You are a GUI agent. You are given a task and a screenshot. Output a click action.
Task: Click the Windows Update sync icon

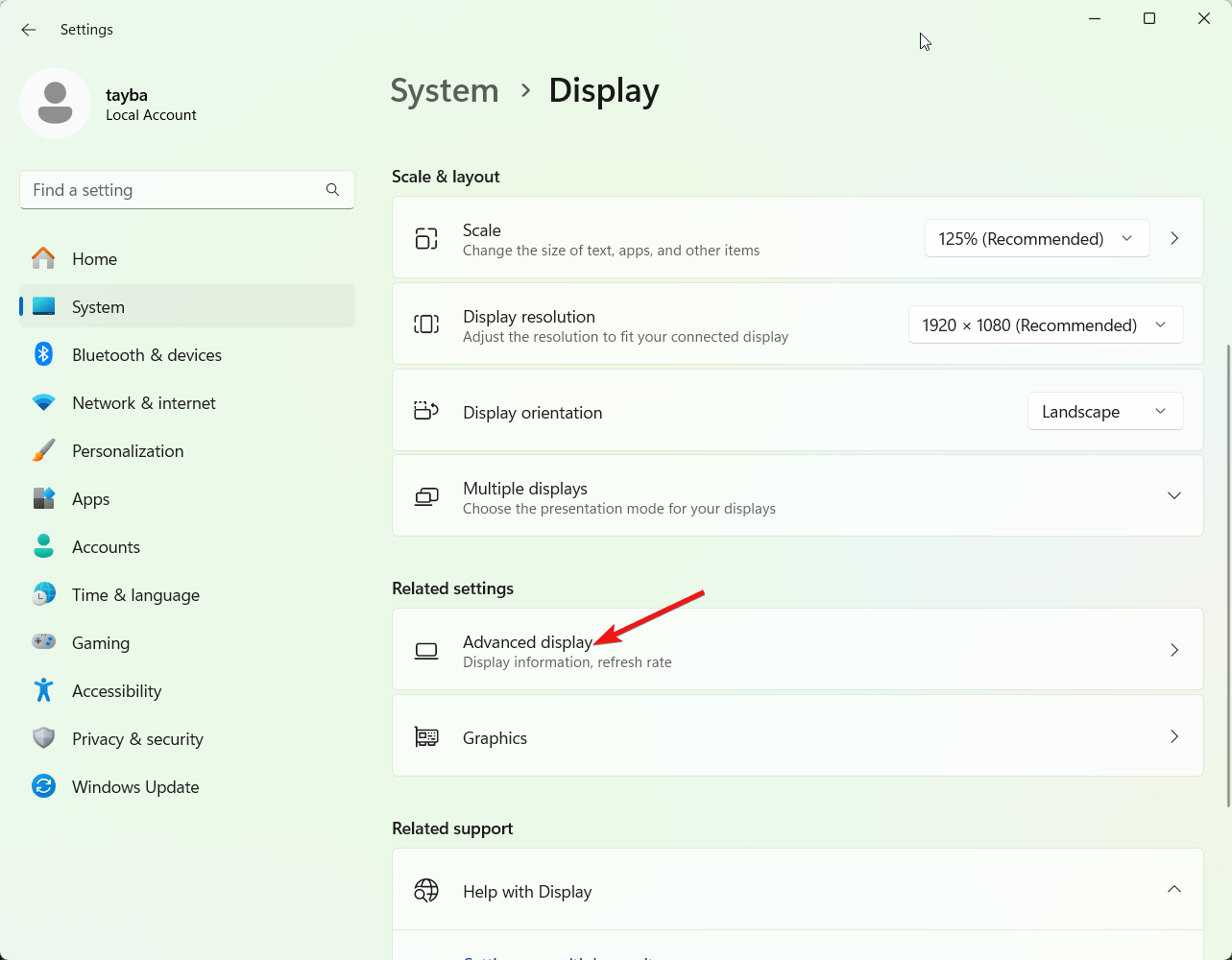click(x=43, y=786)
